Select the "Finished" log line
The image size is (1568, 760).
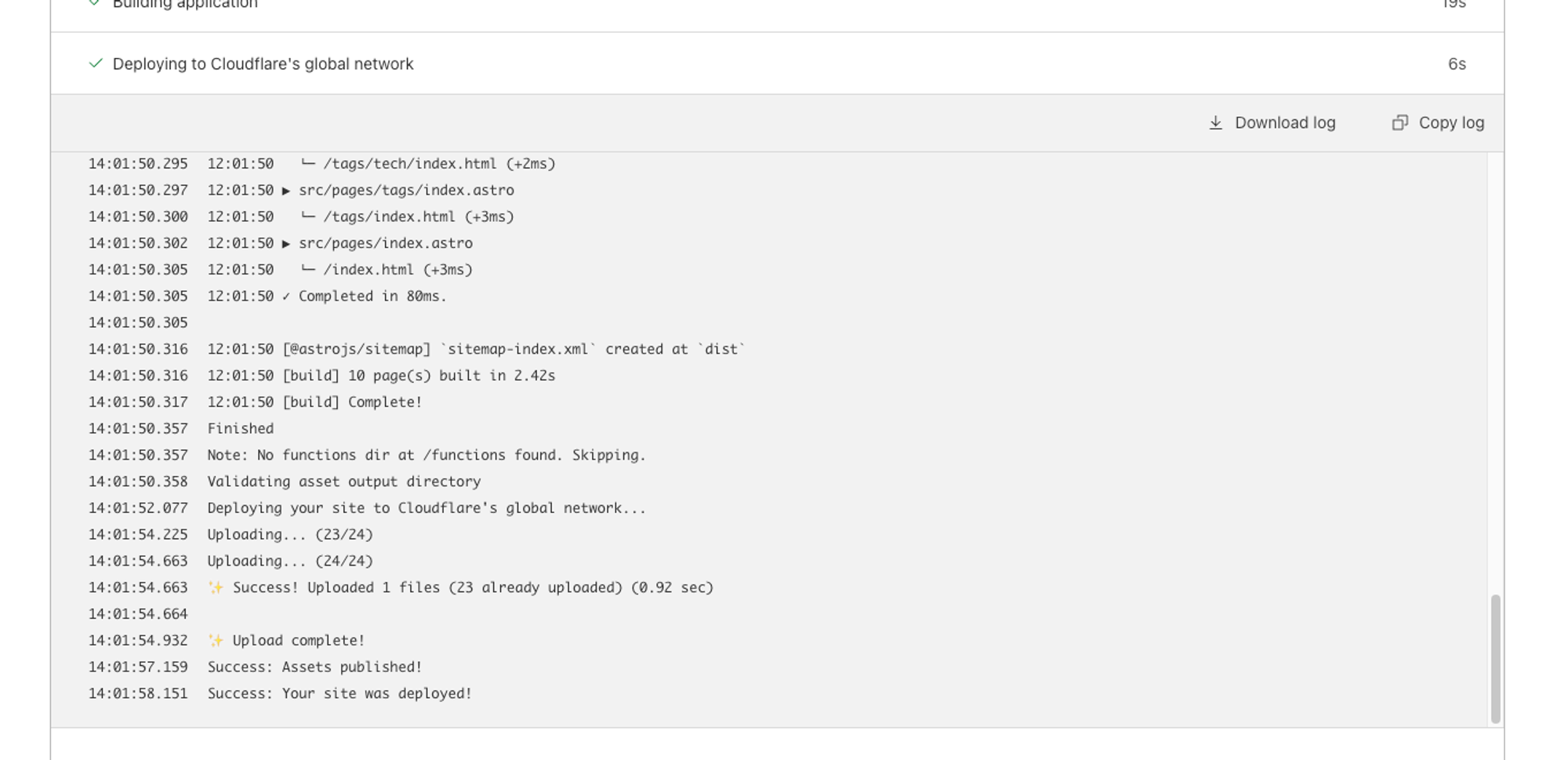[x=240, y=428]
